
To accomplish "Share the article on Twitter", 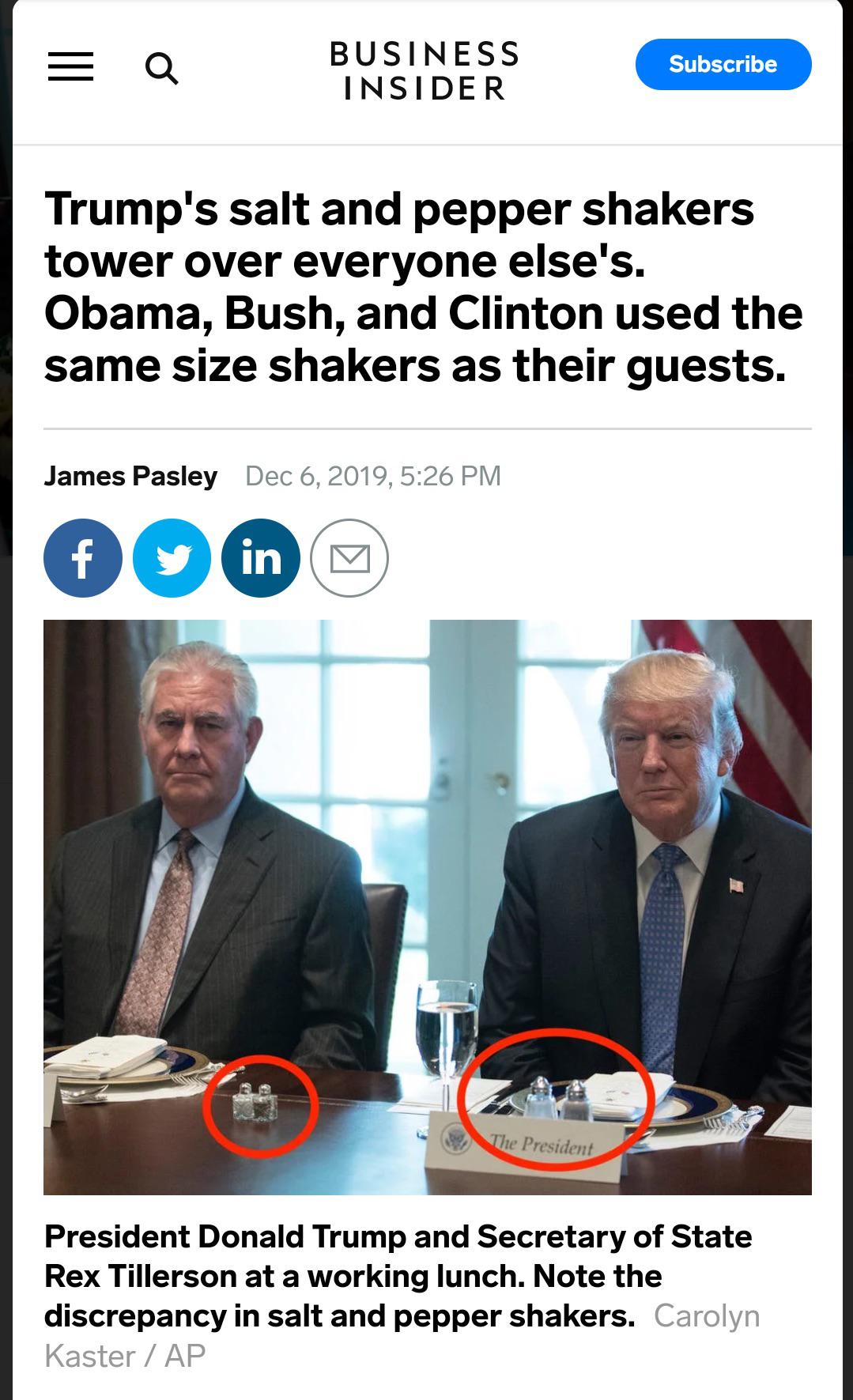I will pos(172,558).
